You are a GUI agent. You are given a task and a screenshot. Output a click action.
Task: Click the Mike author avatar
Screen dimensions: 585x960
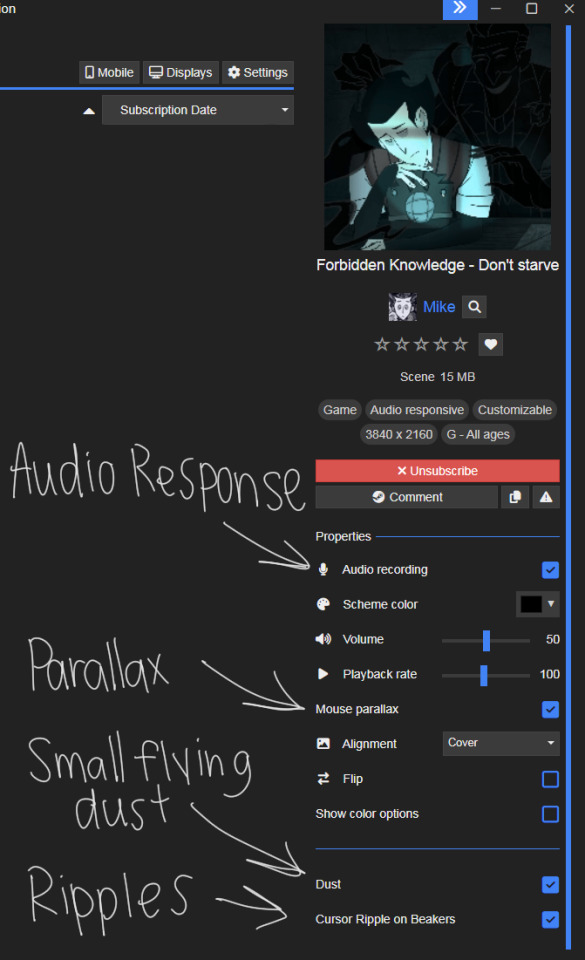click(x=402, y=307)
